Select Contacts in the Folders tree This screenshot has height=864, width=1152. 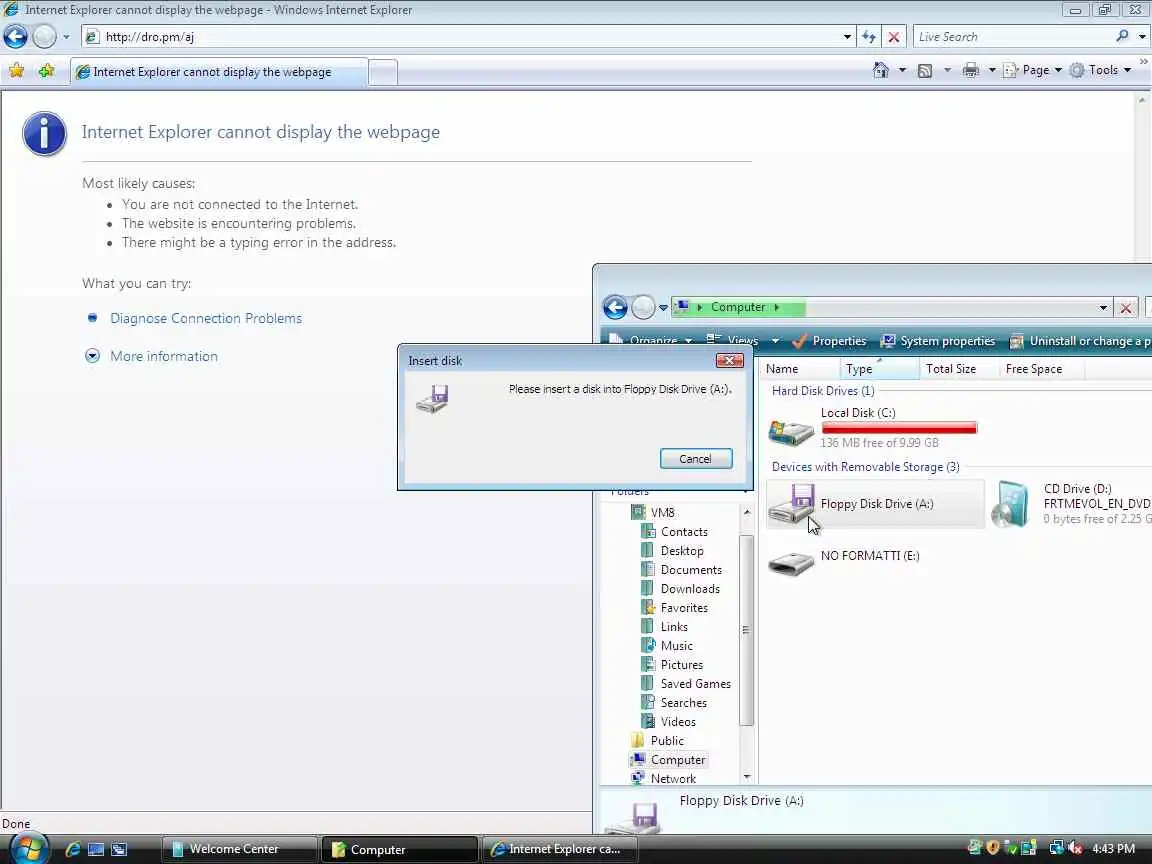(x=675, y=532)
